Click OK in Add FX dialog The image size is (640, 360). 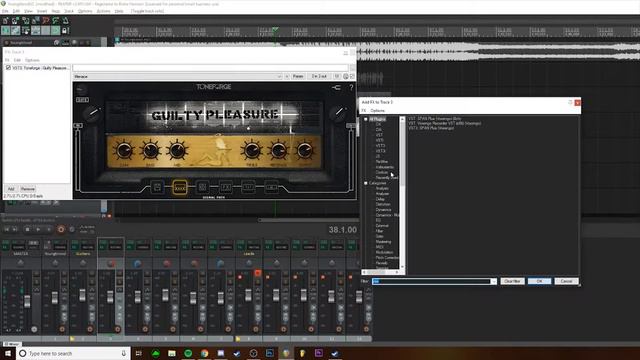tap(539, 281)
